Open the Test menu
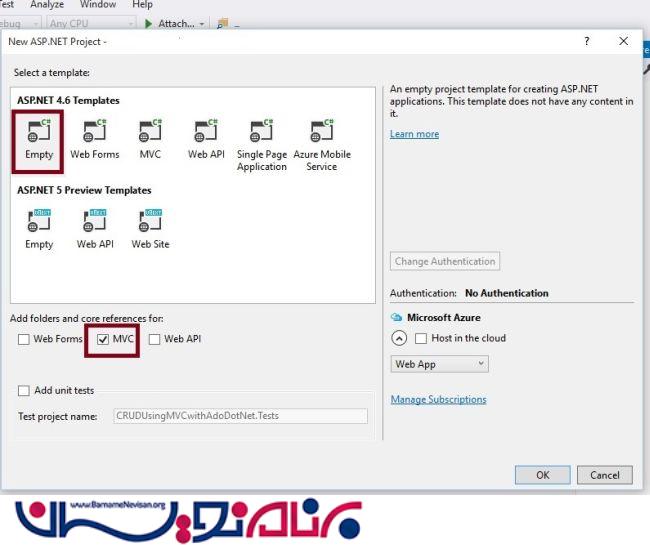 pyautogui.click(x=7, y=5)
